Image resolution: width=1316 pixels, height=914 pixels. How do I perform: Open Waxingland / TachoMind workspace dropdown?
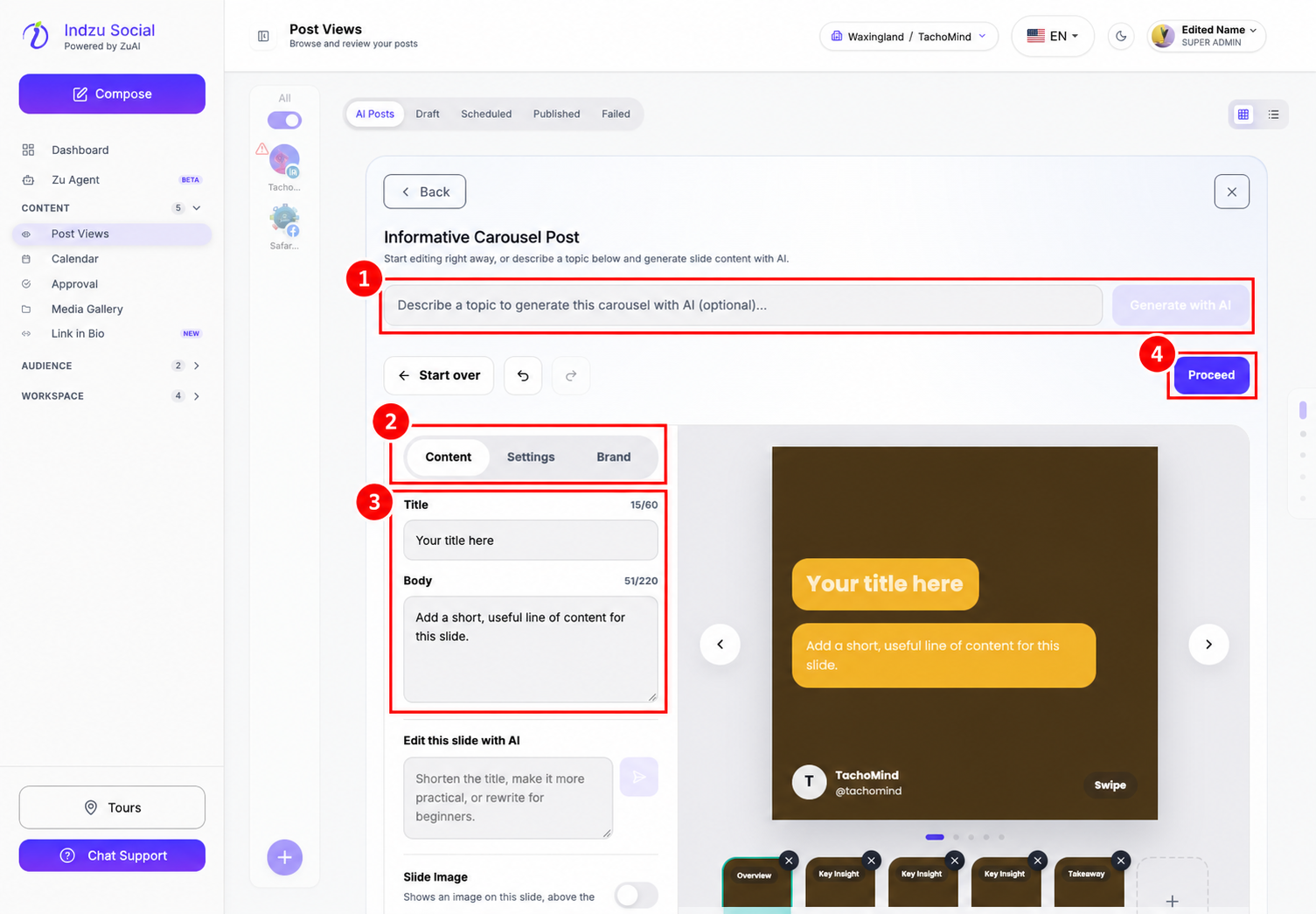coord(909,36)
